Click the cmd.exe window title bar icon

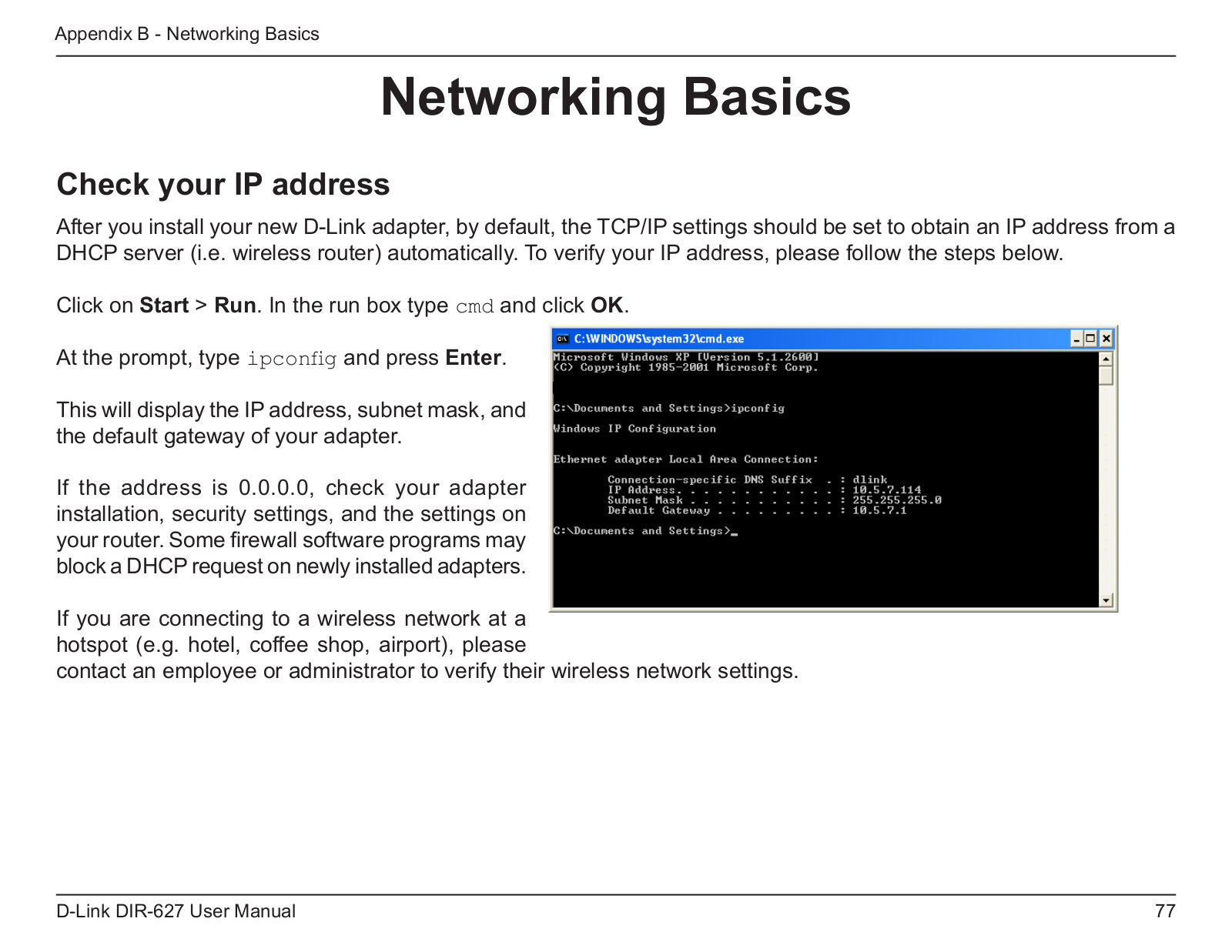click(563, 339)
